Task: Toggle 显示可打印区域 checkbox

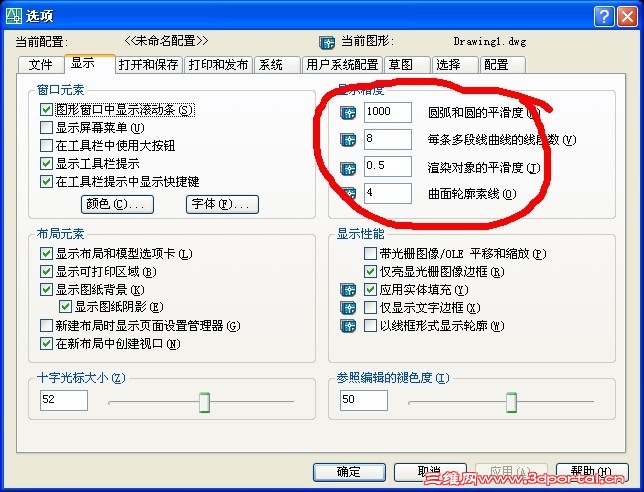Action: (46, 271)
